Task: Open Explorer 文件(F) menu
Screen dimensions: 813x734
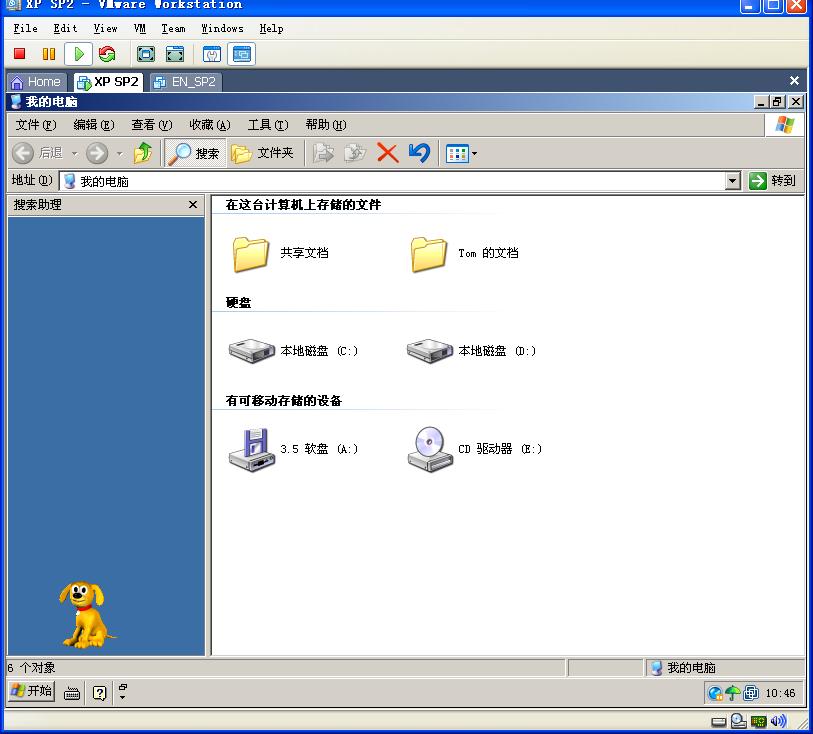Action: coord(36,125)
